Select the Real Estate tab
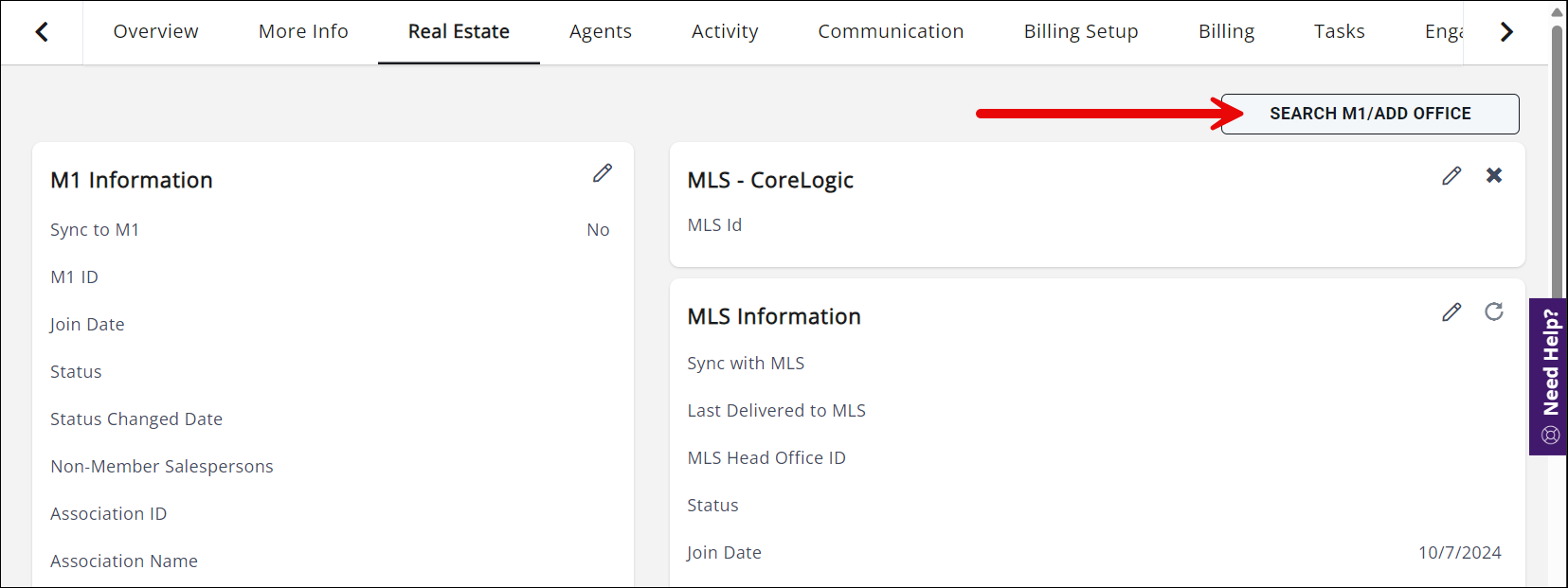The height and width of the screenshot is (588, 1568). coord(459,31)
